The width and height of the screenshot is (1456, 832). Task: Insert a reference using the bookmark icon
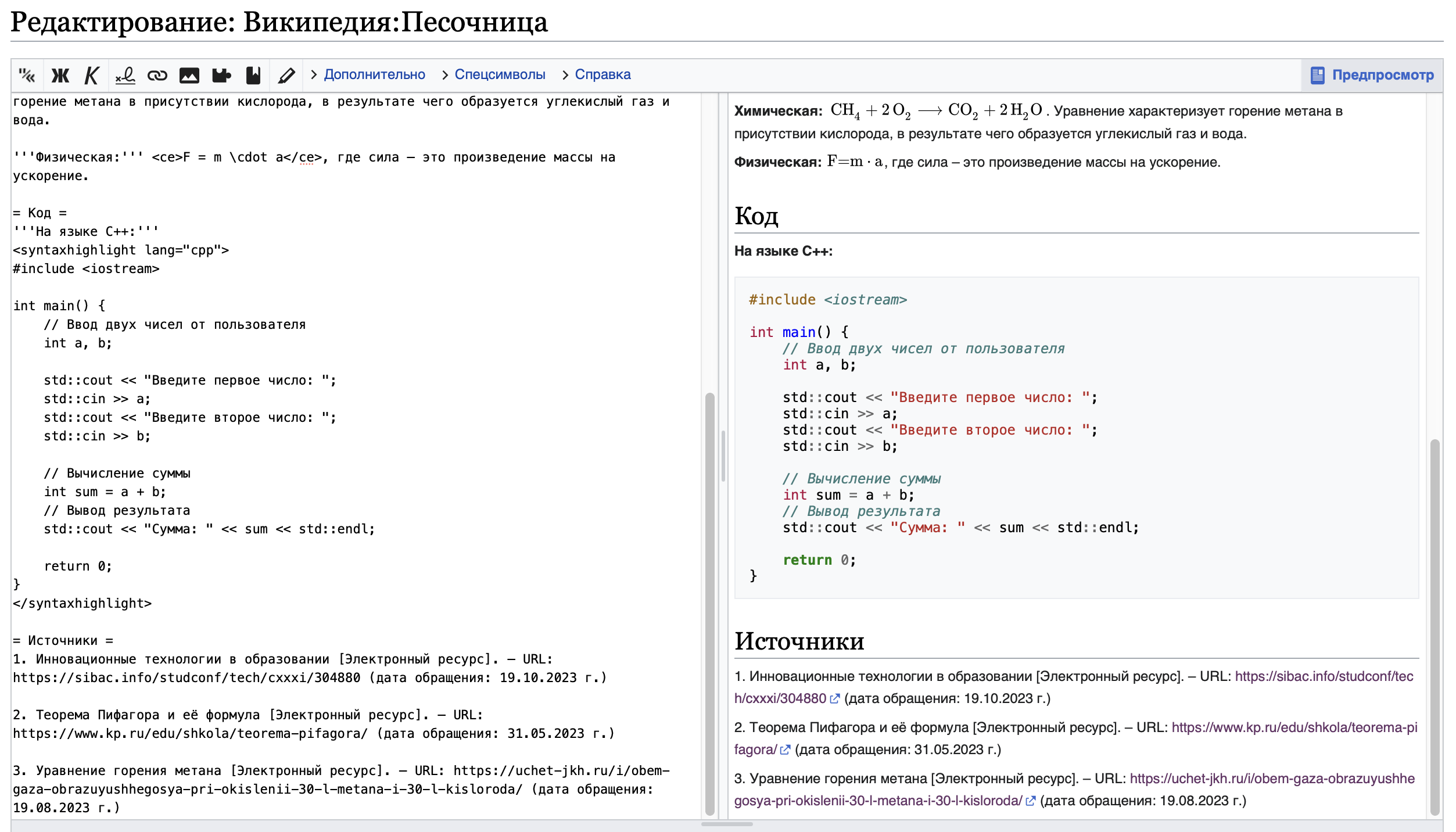coord(253,75)
